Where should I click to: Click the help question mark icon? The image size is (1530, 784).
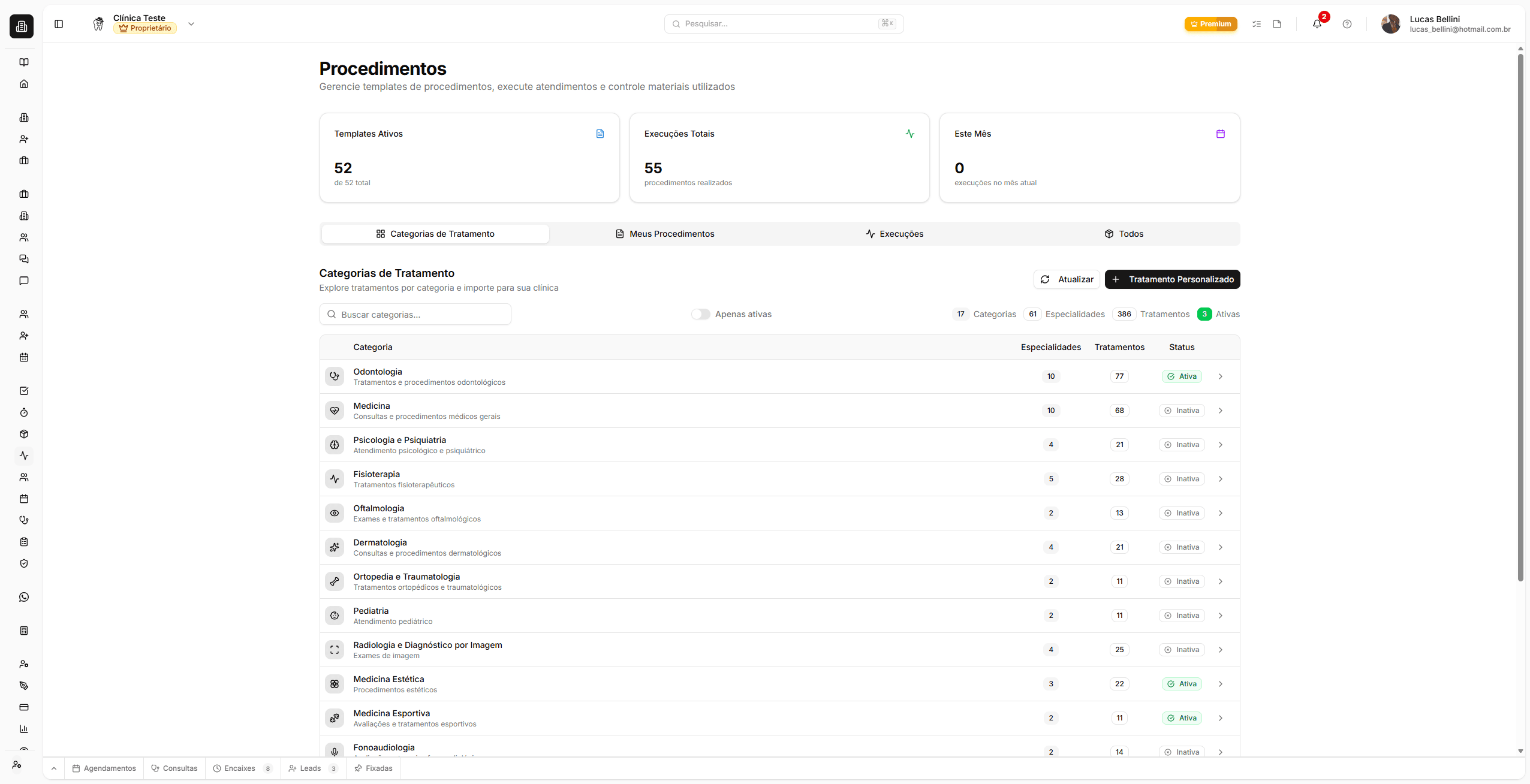(x=1347, y=24)
